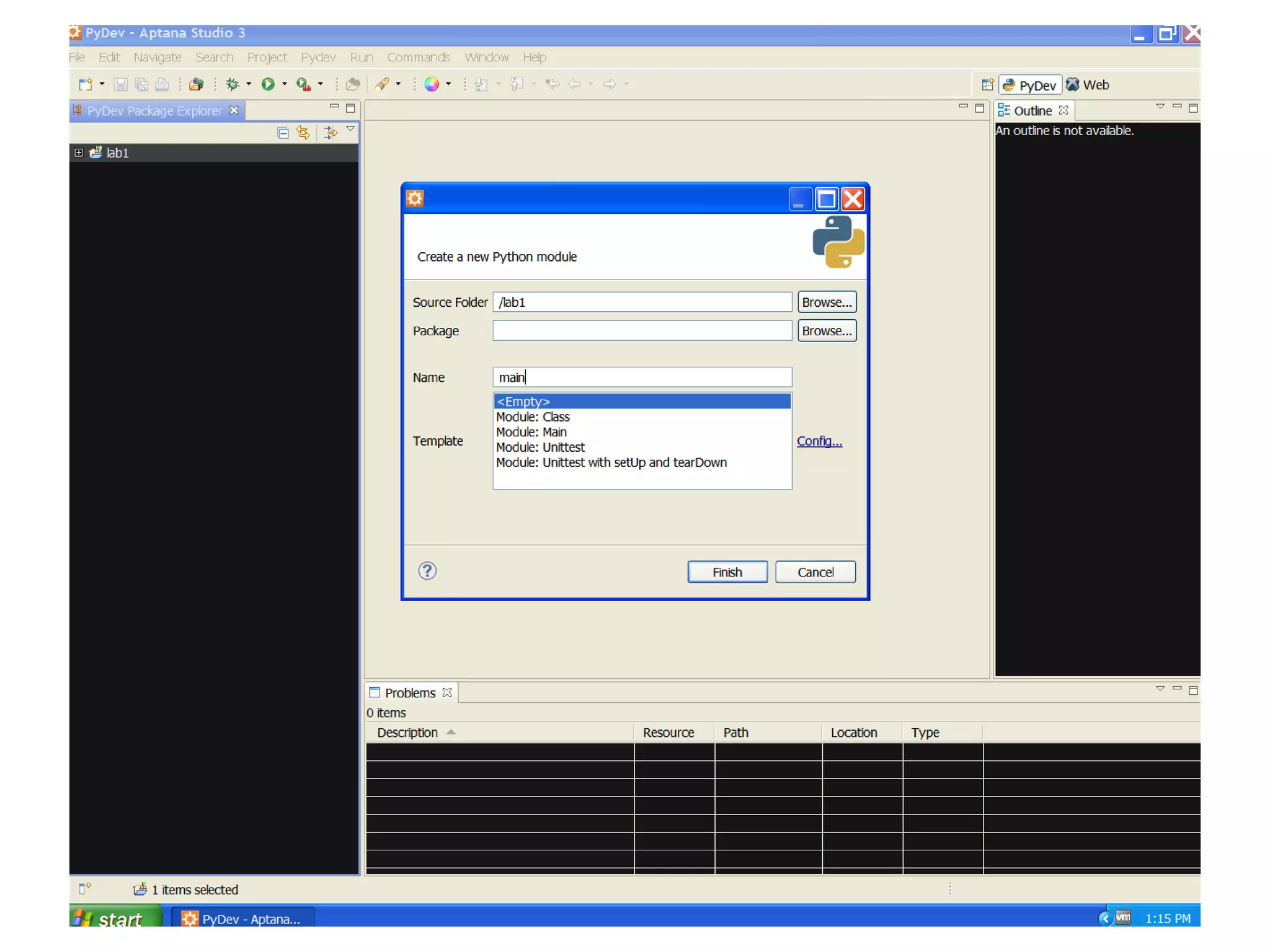Click the VMware tray icon

pos(1123,917)
